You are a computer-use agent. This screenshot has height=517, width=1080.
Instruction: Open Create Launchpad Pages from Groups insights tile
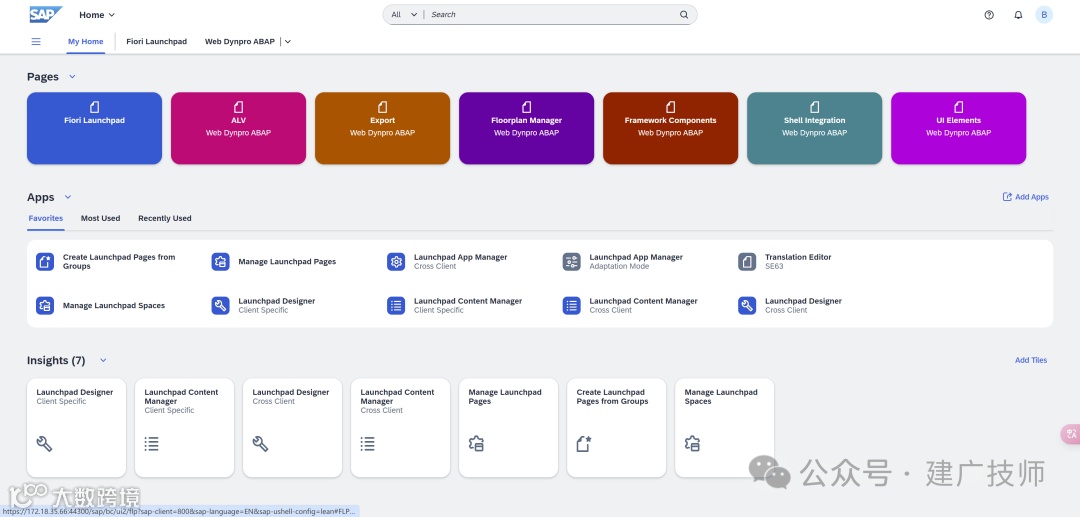click(x=616, y=428)
